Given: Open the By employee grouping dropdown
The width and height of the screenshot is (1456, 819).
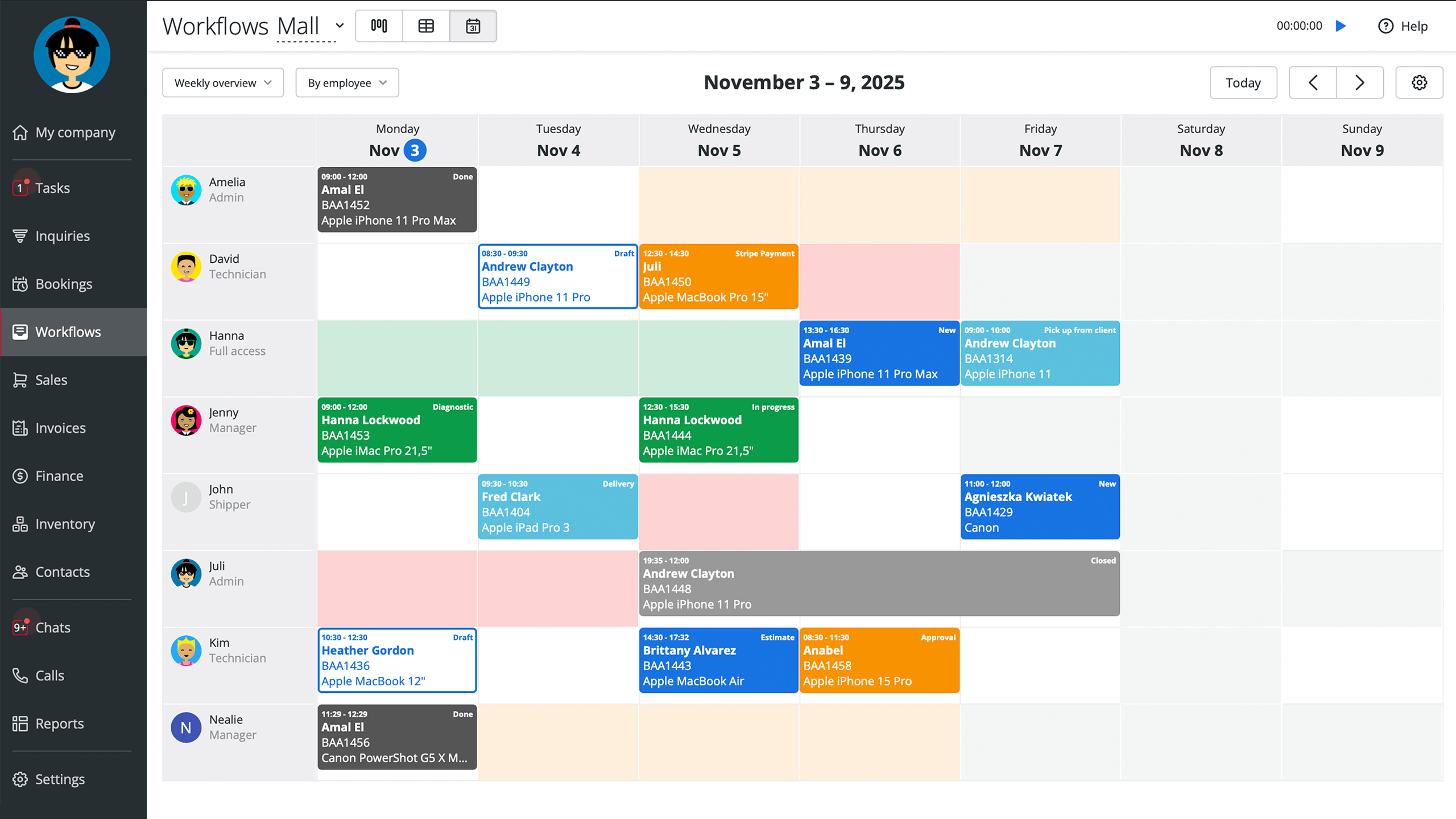Looking at the screenshot, I should point(347,83).
